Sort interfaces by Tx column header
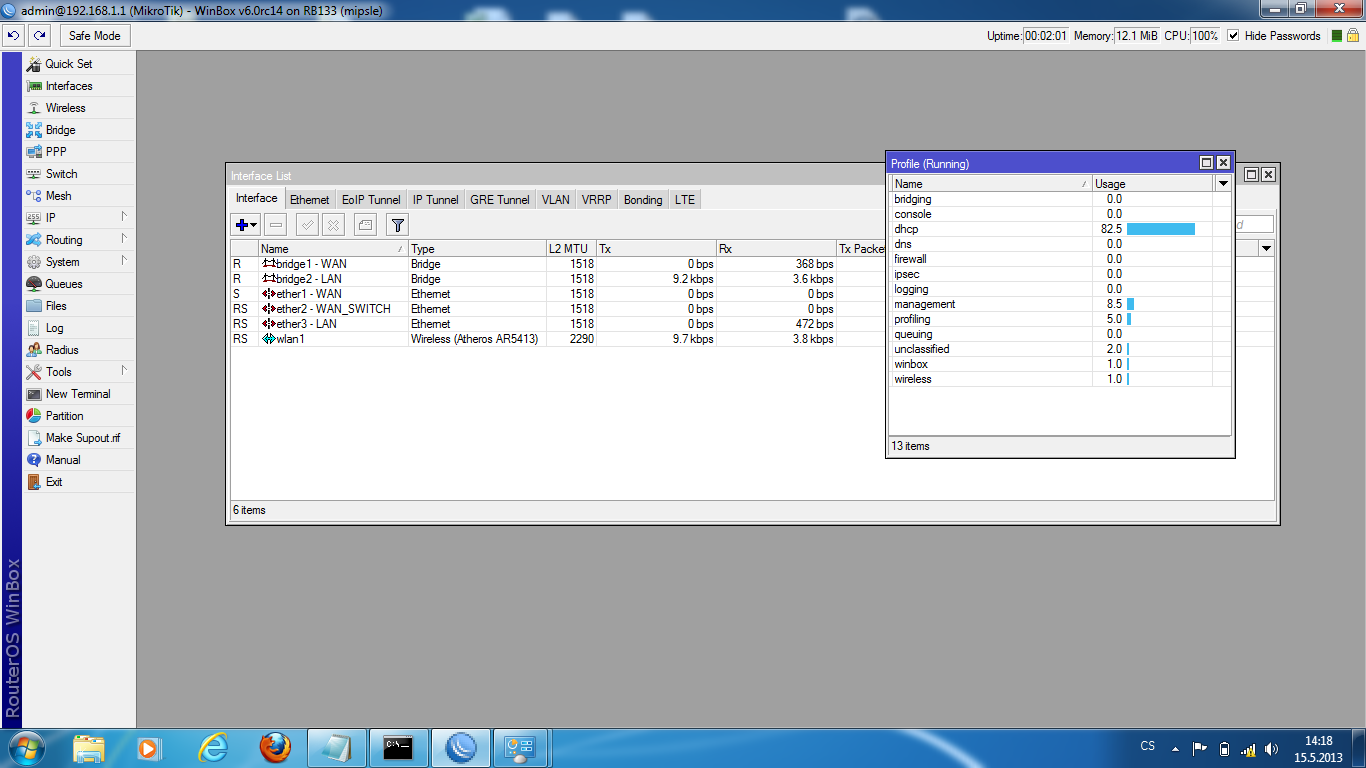Screen dimensions: 1366x768 [656, 249]
